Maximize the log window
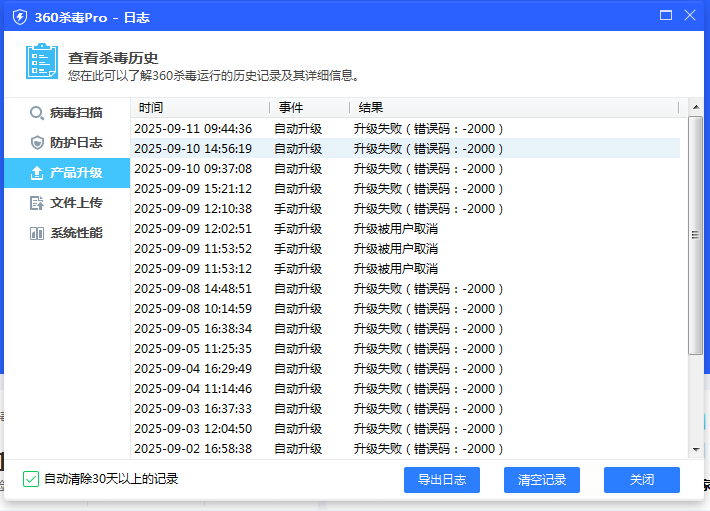This screenshot has width=710, height=511. [666, 15]
